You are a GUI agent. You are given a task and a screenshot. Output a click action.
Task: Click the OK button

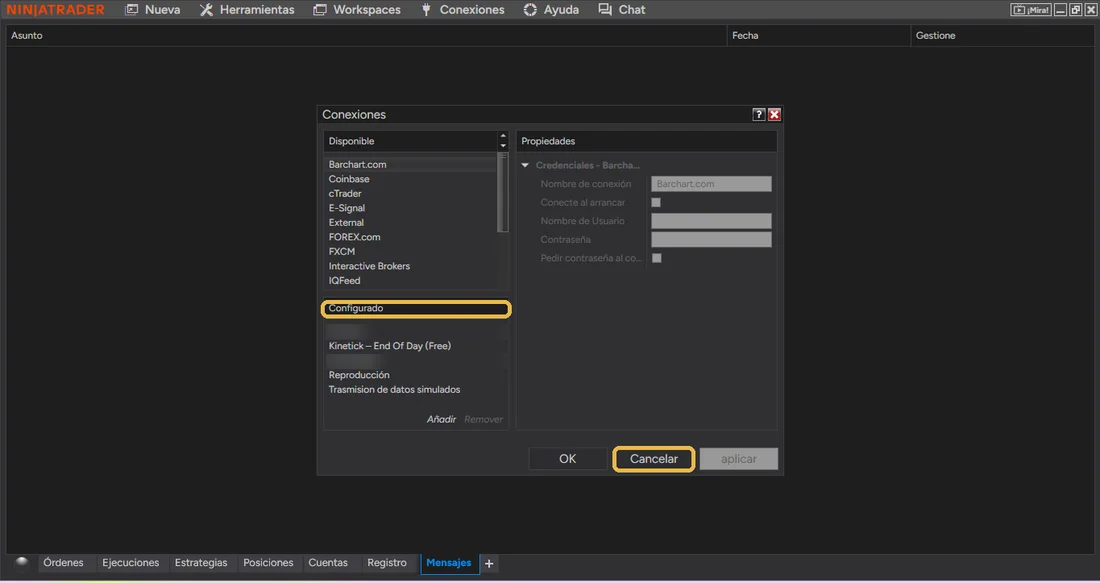coord(568,459)
